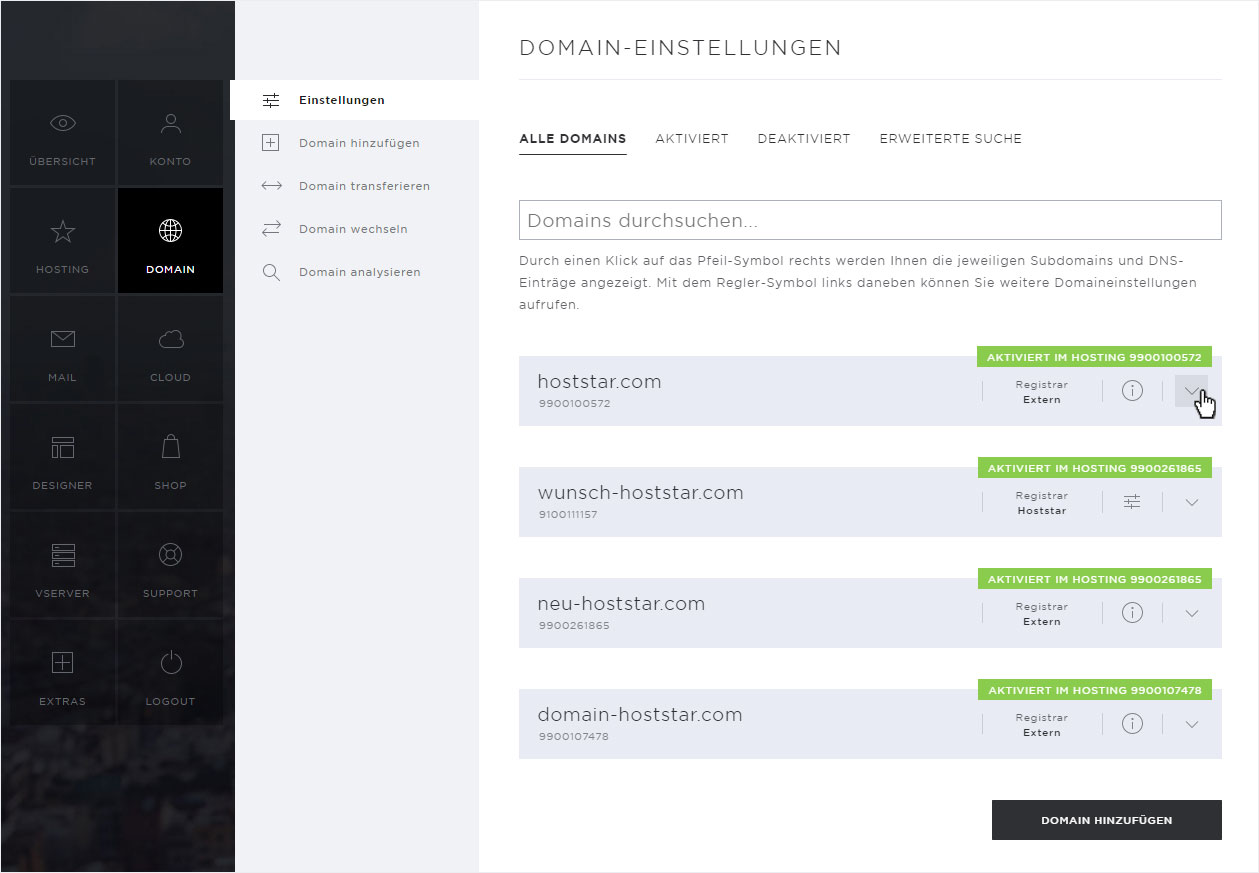Open settings sliders icon for wunsch-hoststar.com
This screenshot has height=873, width=1259.
click(1132, 502)
